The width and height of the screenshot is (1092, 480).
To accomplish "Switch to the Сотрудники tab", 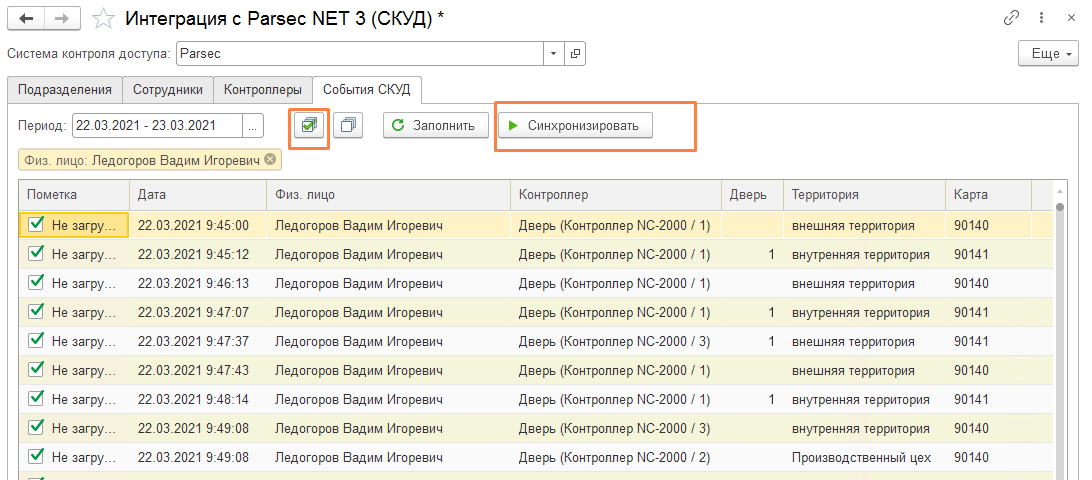I will point(168,89).
